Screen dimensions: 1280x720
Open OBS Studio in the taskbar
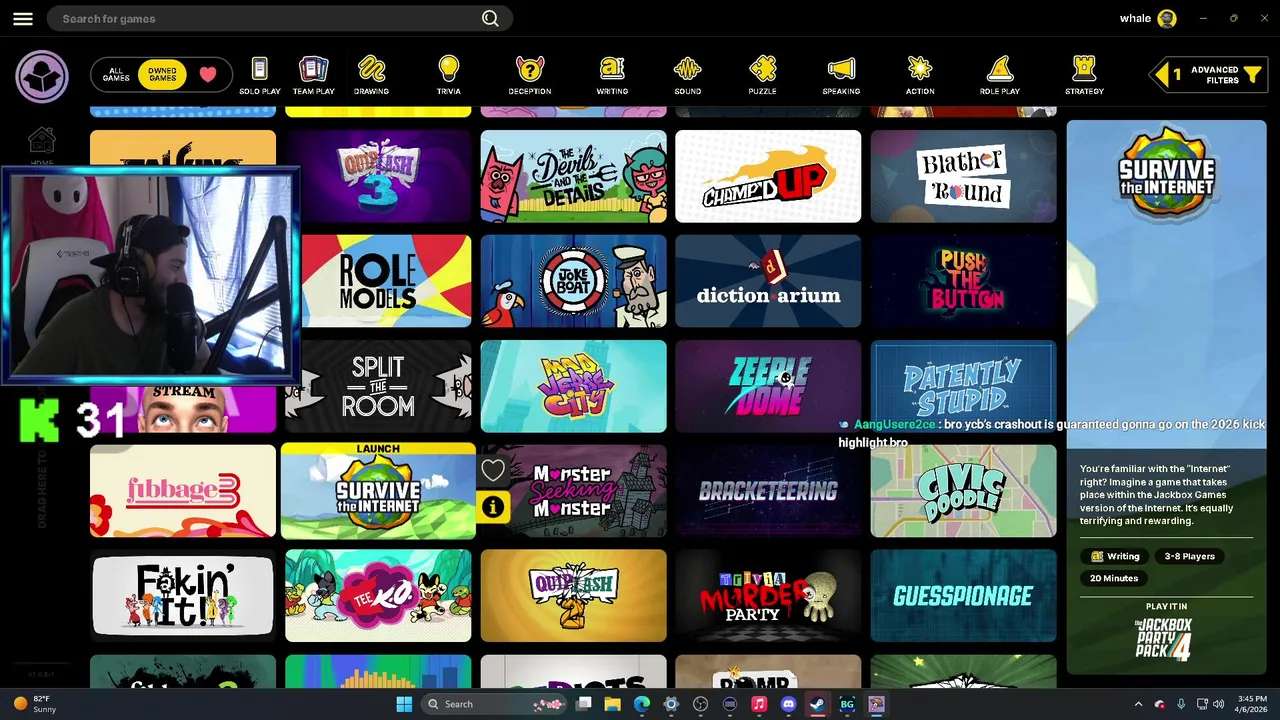pos(700,704)
